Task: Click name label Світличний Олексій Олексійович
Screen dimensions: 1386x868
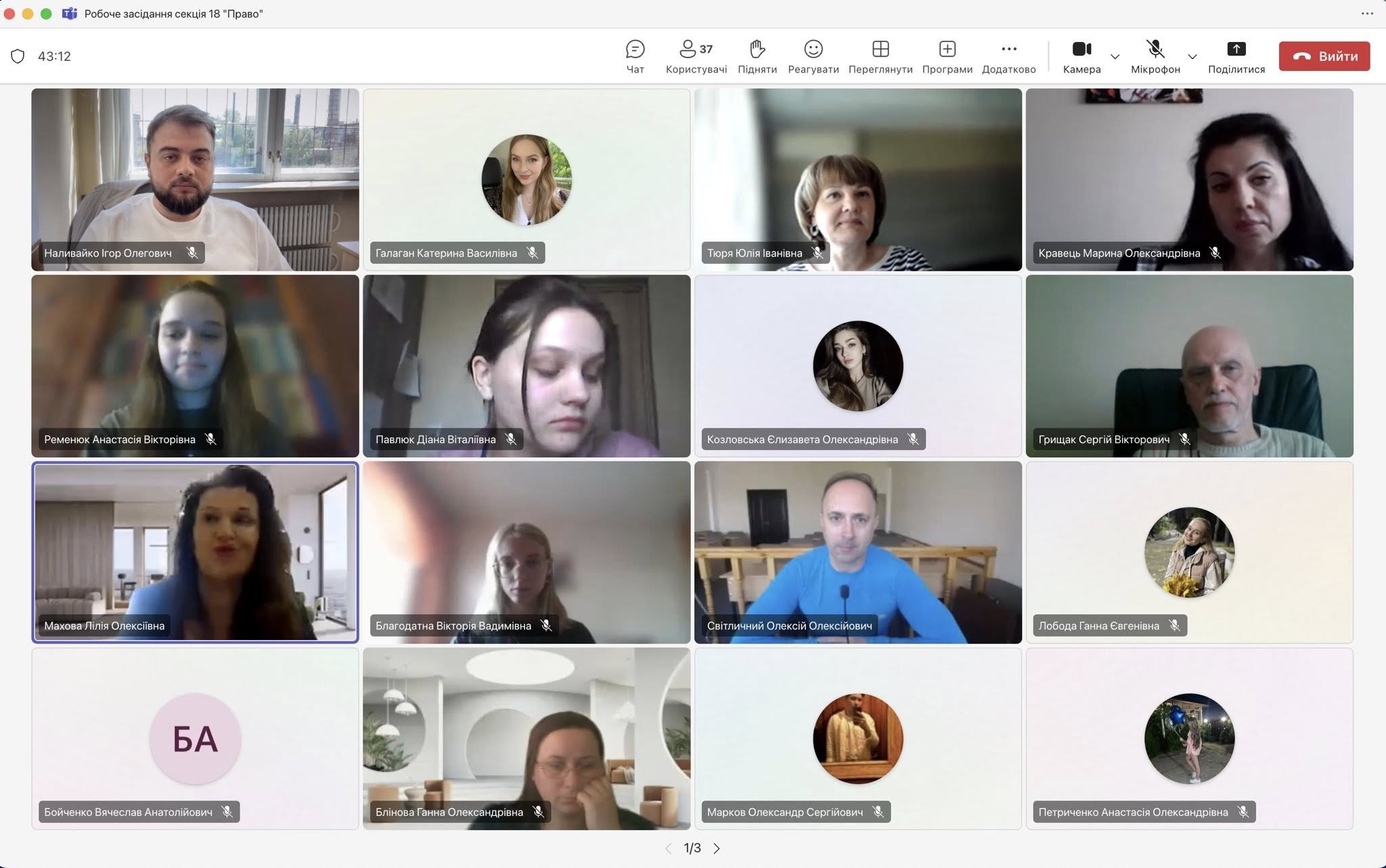Action: 789,626
